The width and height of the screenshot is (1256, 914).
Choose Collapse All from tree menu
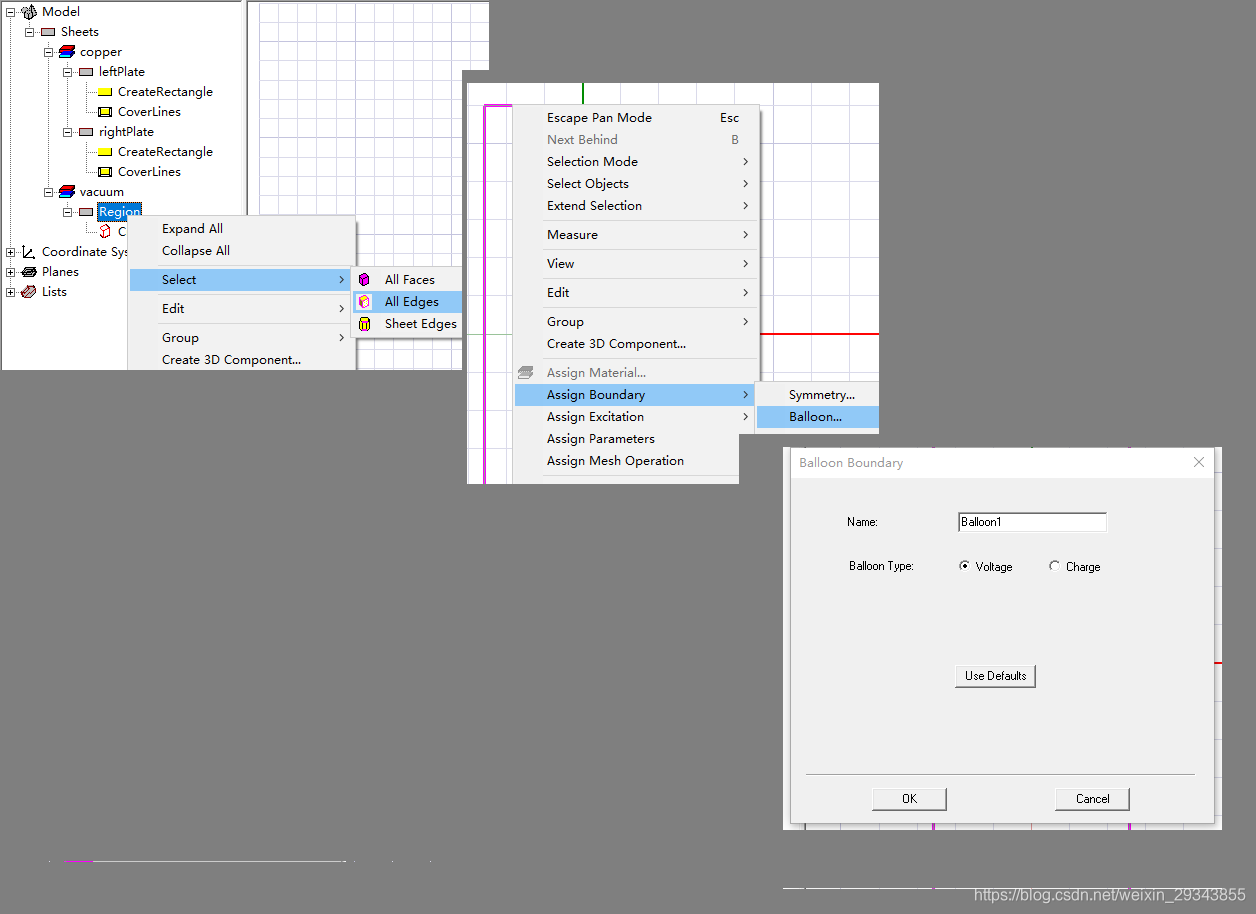click(242, 251)
